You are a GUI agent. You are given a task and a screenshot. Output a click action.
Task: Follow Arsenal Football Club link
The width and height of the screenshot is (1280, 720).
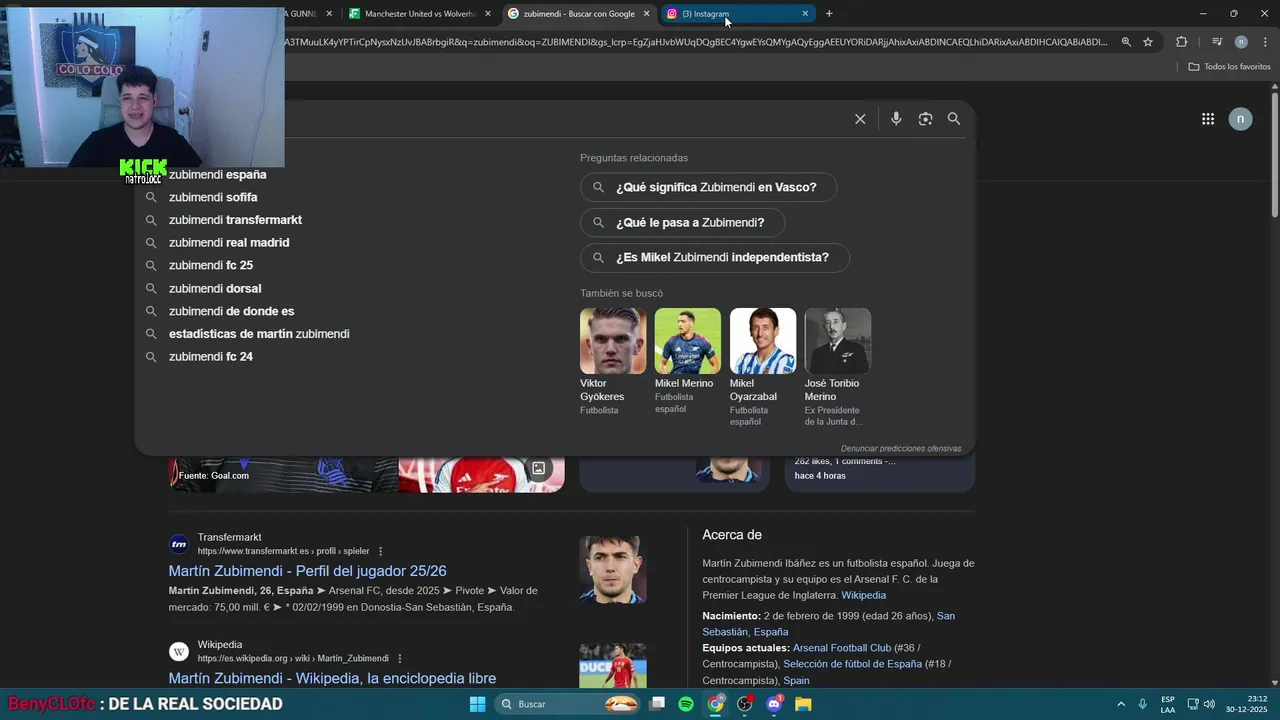click(x=841, y=648)
